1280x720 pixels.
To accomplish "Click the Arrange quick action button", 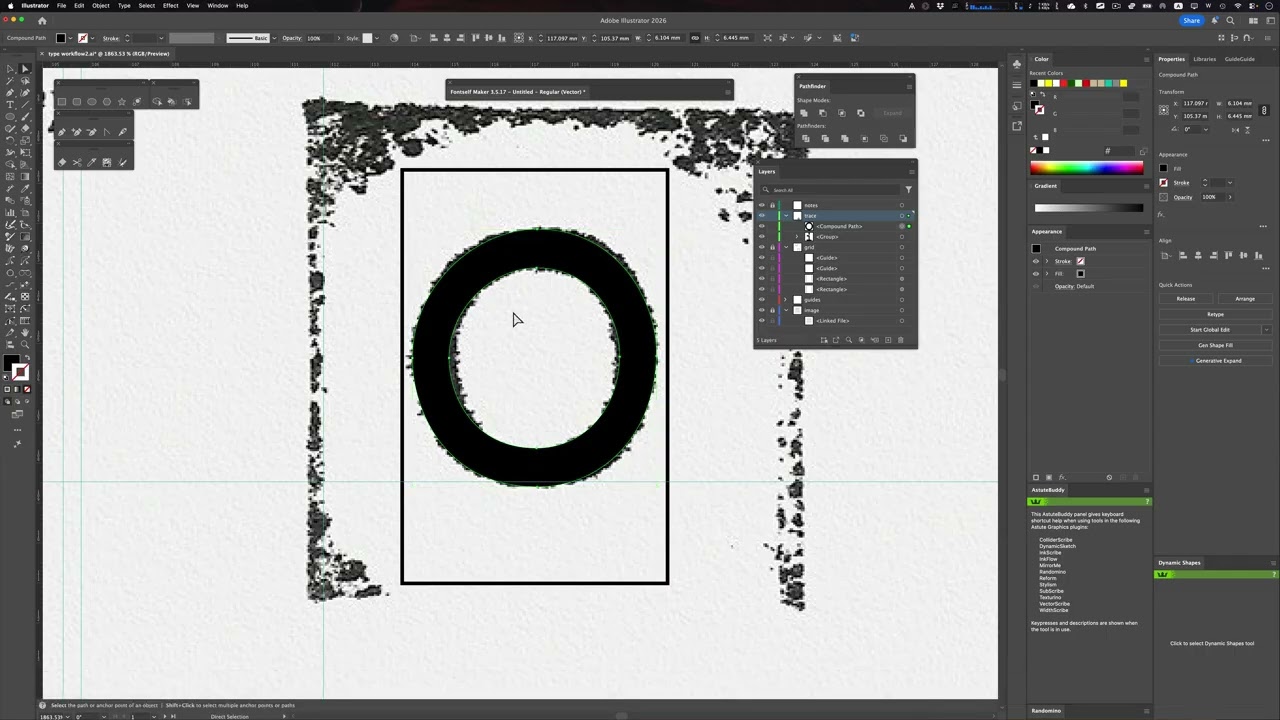I will pyautogui.click(x=1245, y=299).
